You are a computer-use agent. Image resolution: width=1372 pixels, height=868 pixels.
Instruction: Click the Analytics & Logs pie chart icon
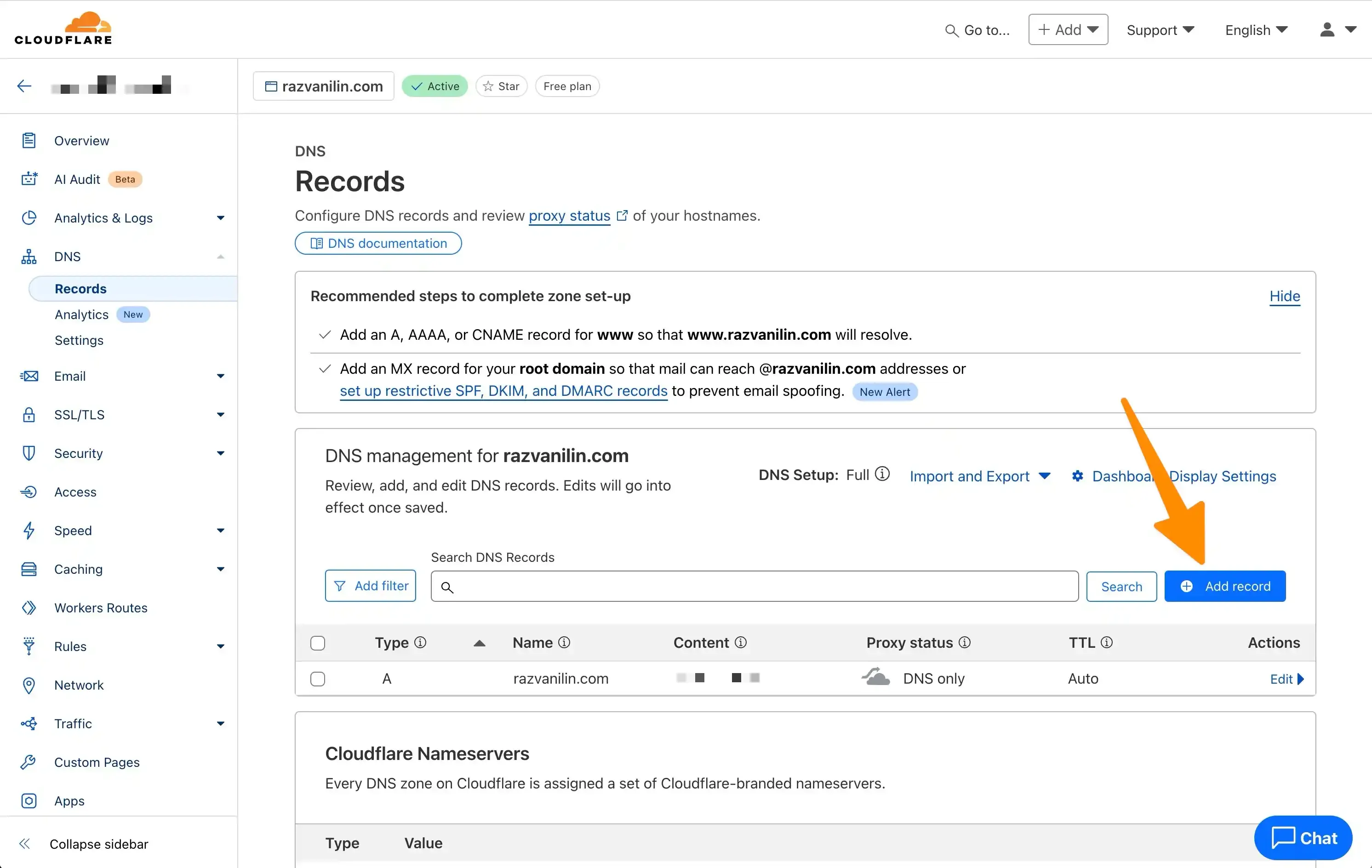(x=29, y=217)
